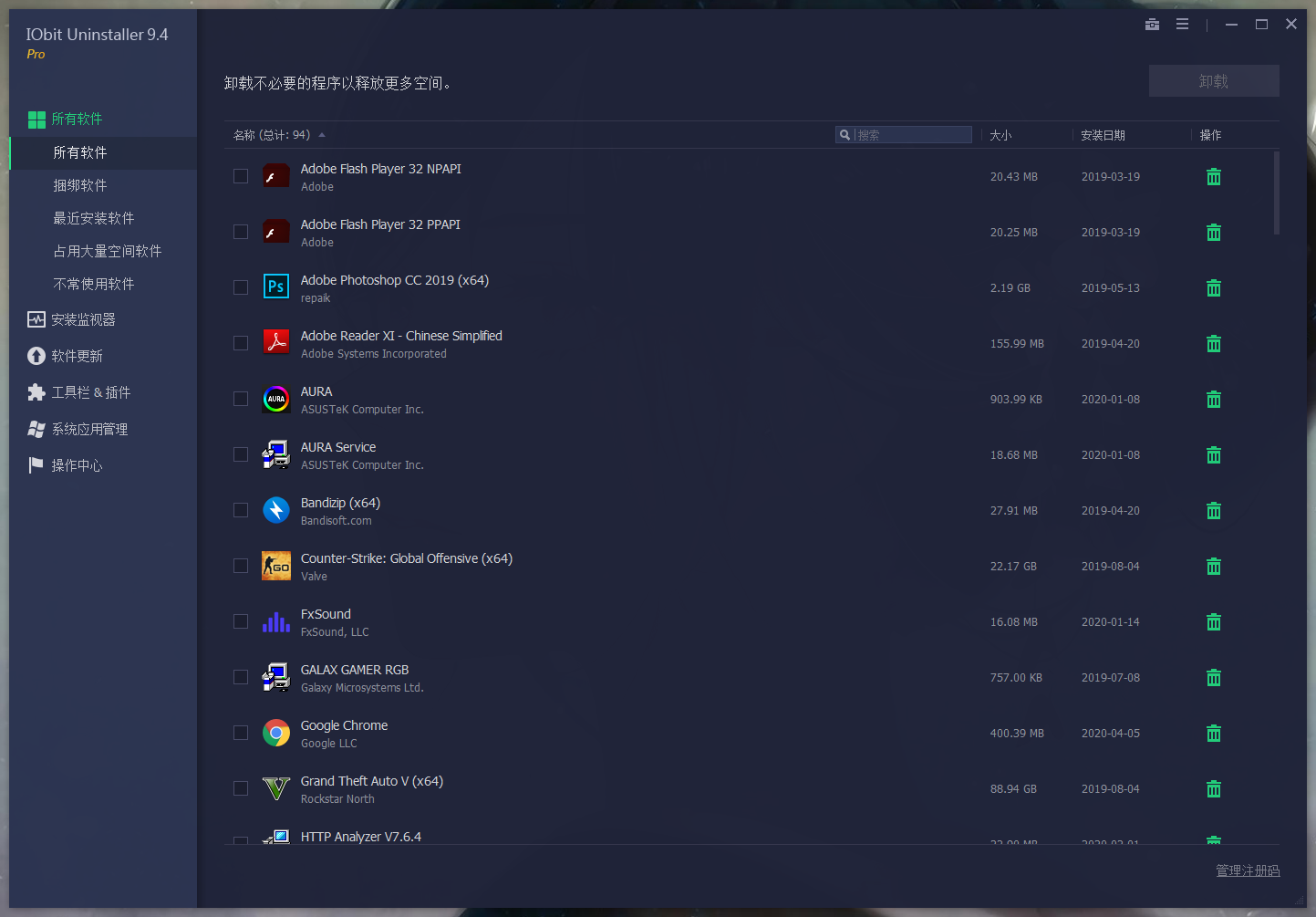Open the toolbox icon in title bar

pyautogui.click(x=1152, y=25)
